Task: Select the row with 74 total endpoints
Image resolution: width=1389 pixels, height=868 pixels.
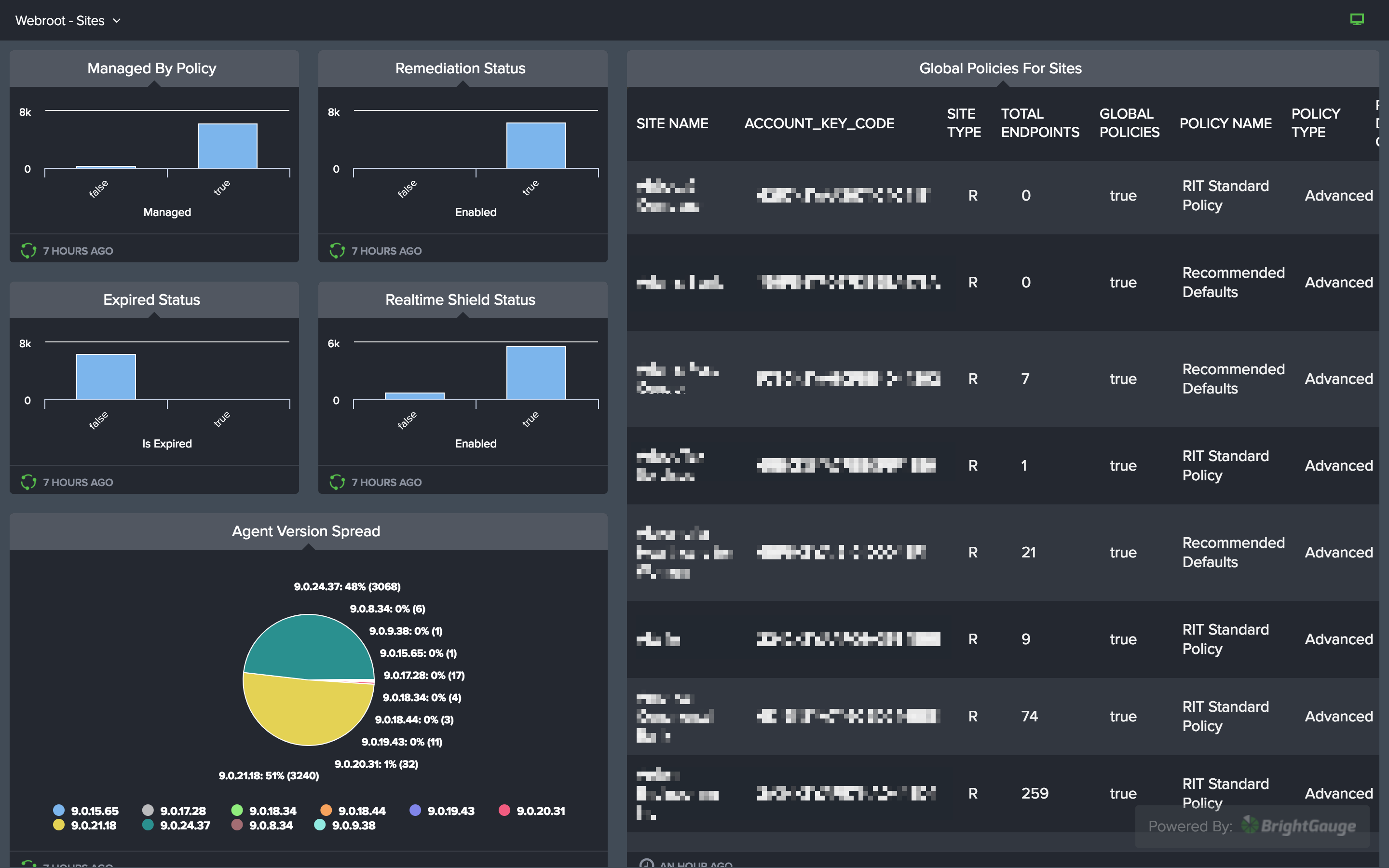Action: pos(1003,717)
